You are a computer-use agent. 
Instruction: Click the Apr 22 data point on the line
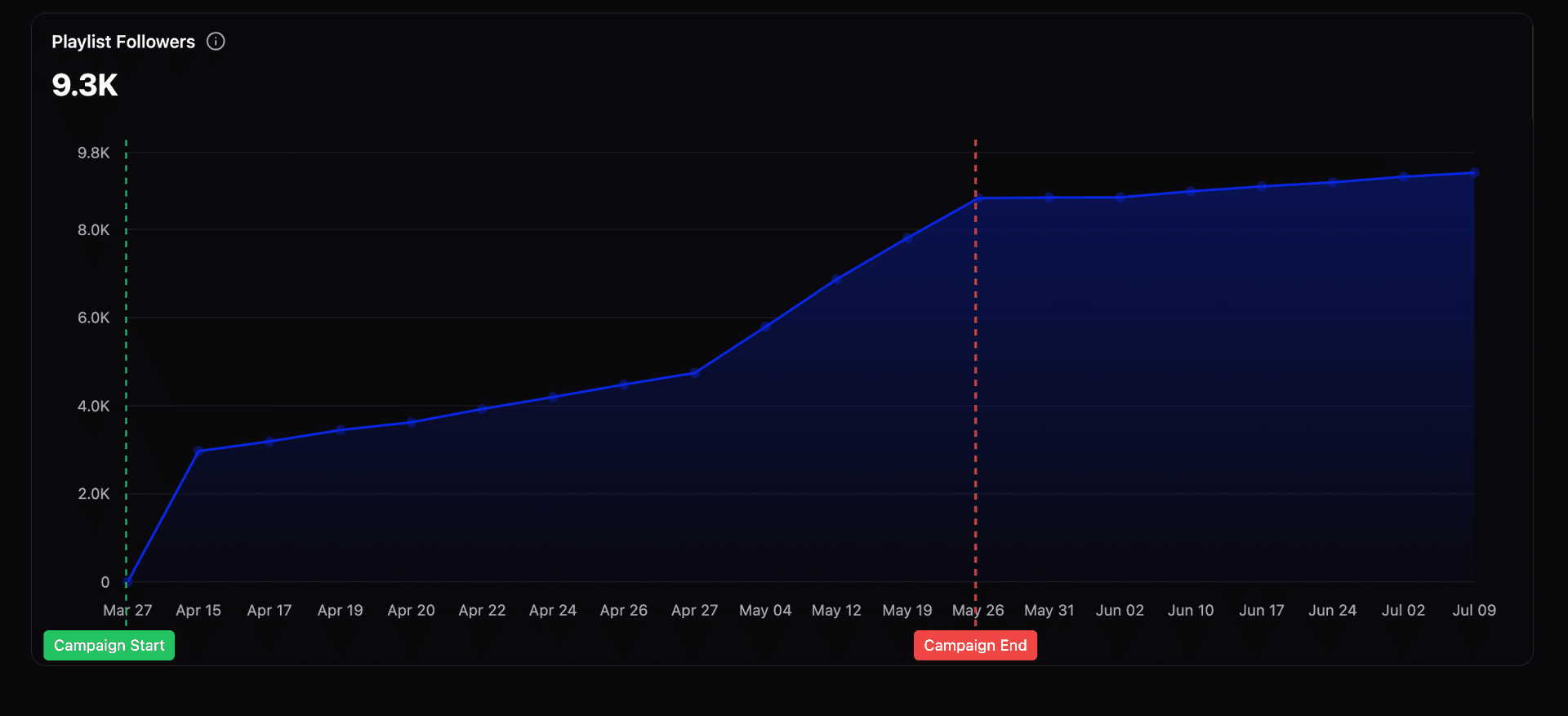482,409
